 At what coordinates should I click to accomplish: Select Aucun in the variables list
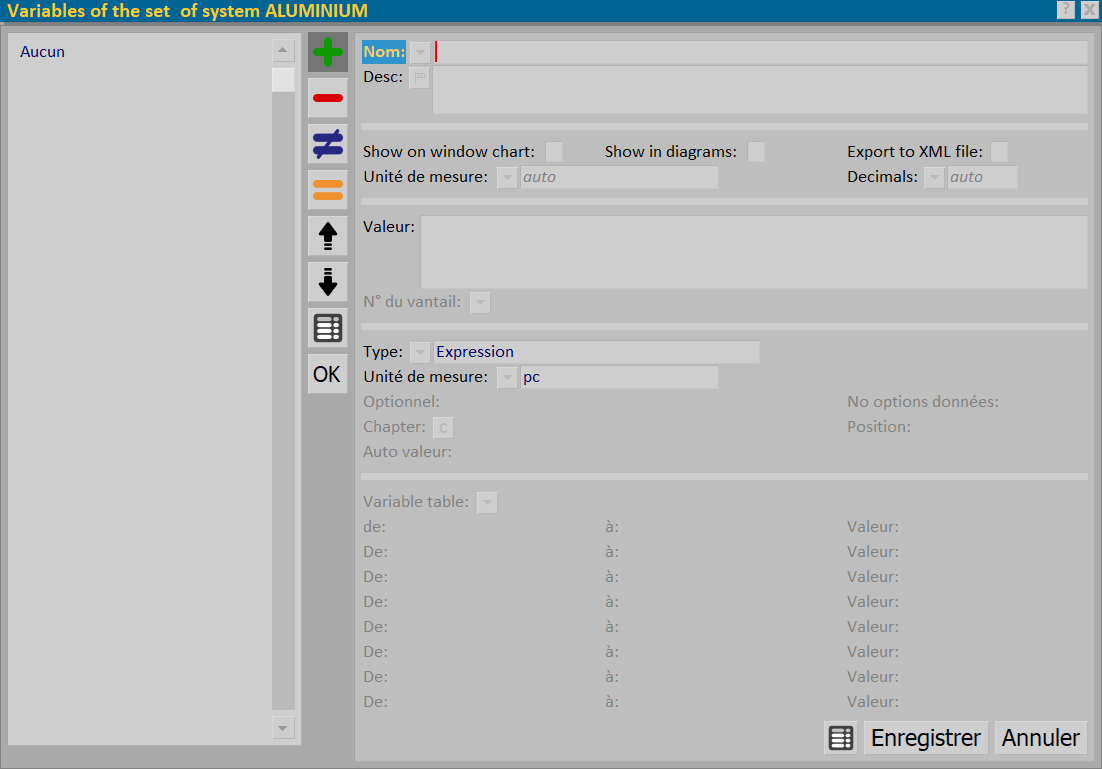(42, 52)
